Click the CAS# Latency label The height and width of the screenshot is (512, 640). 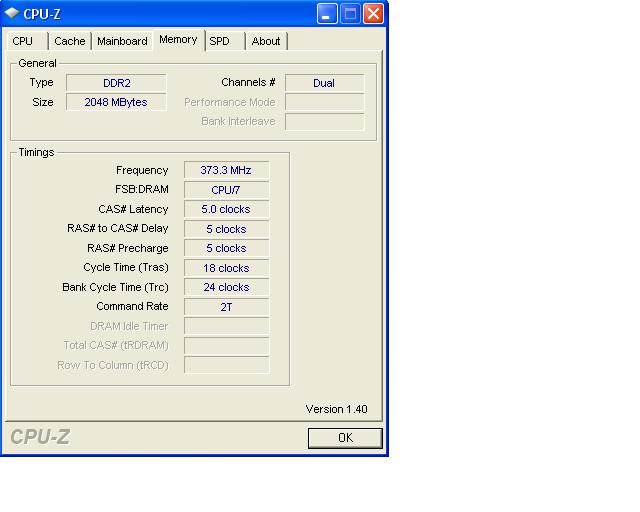pos(133,209)
